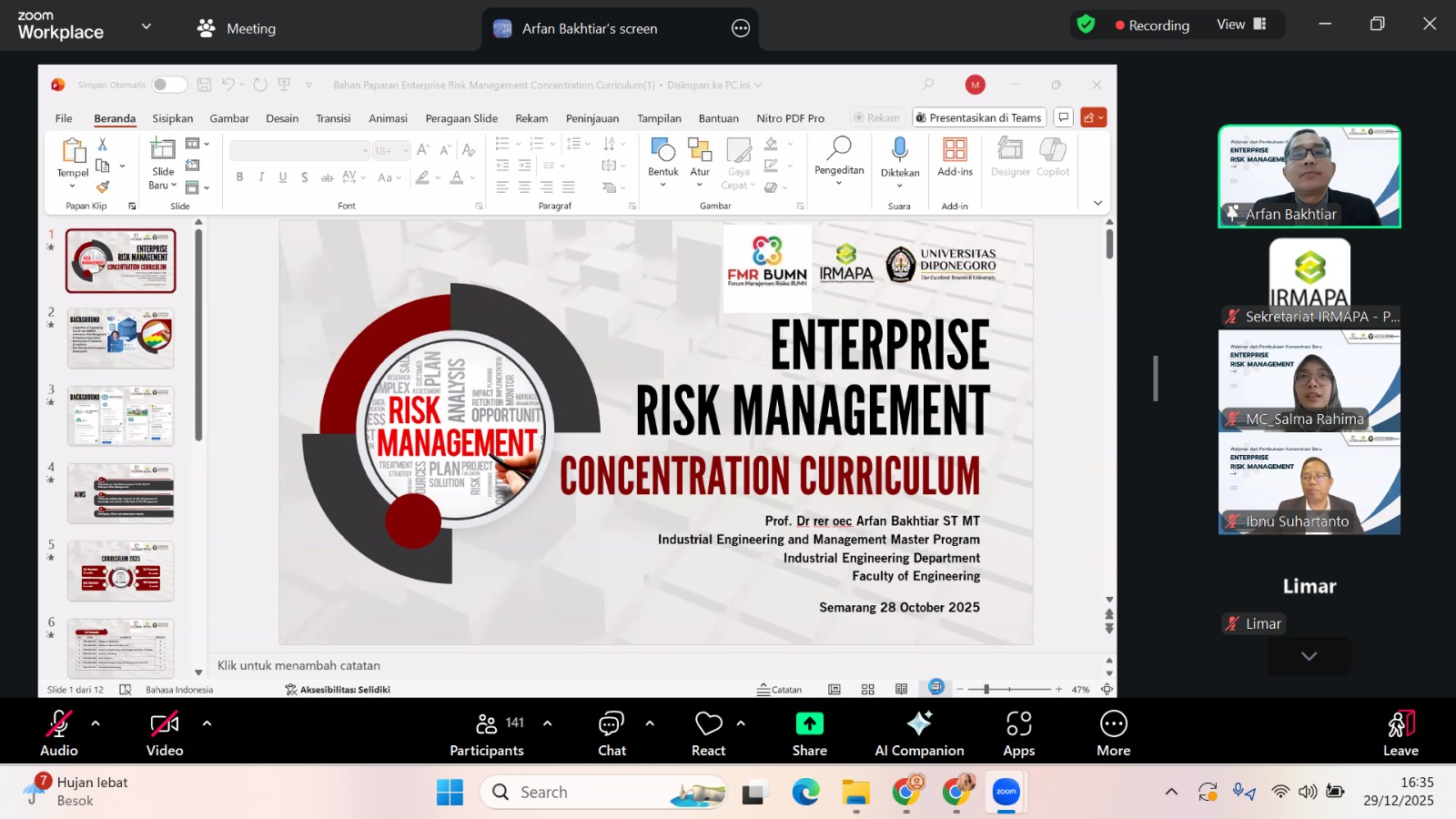This screenshot has width=1456, height=819.
Task: Click the Format Painter brush icon
Action: coord(102,185)
